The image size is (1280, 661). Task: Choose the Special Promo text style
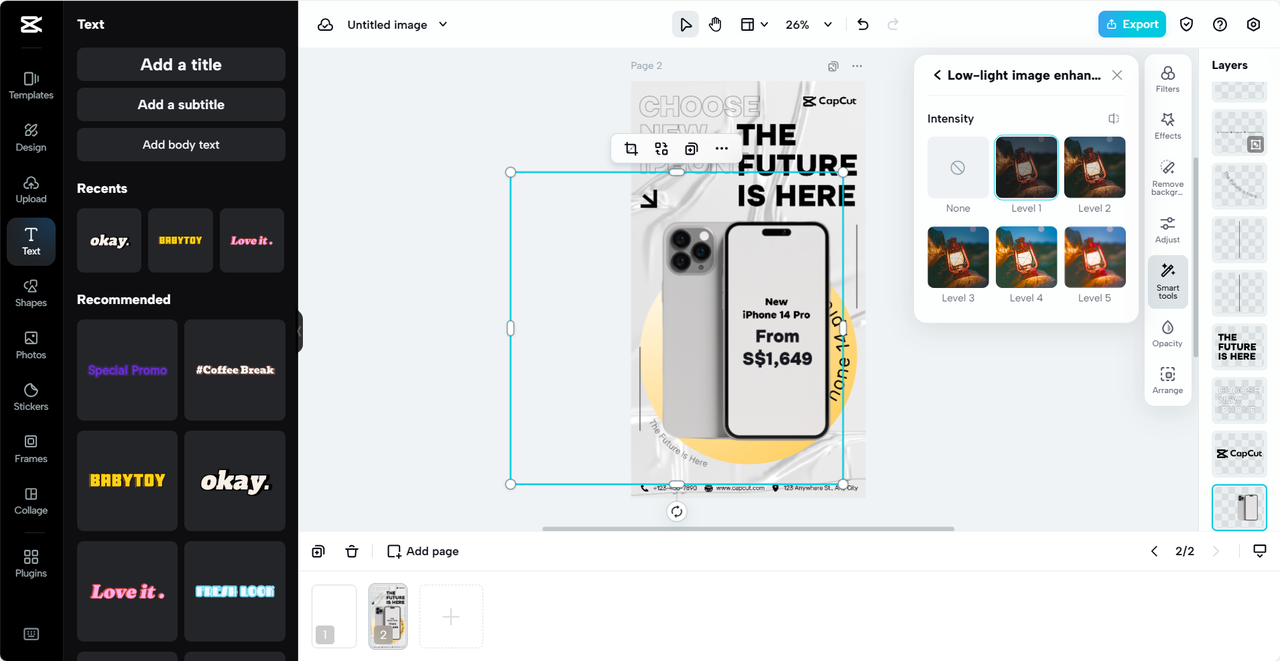[127, 370]
